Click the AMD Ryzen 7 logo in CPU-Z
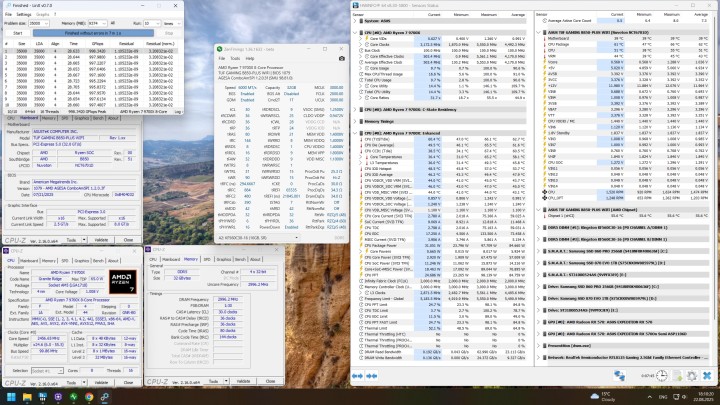 (x=123, y=281)
